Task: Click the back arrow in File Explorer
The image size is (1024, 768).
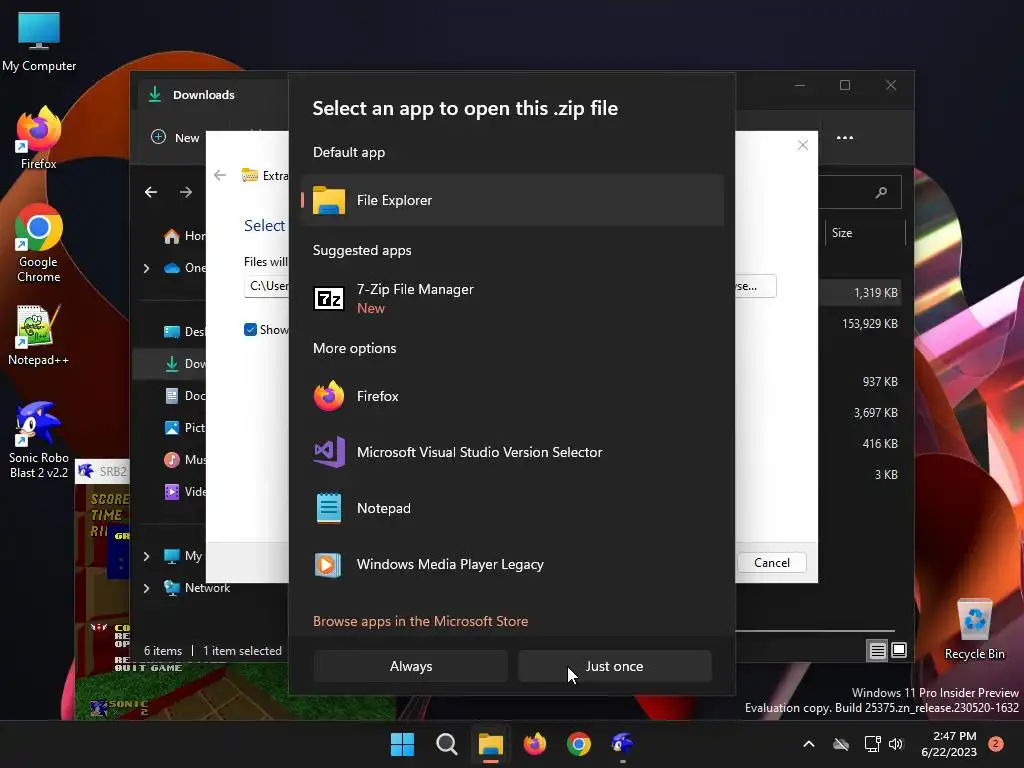Action: 151,192
